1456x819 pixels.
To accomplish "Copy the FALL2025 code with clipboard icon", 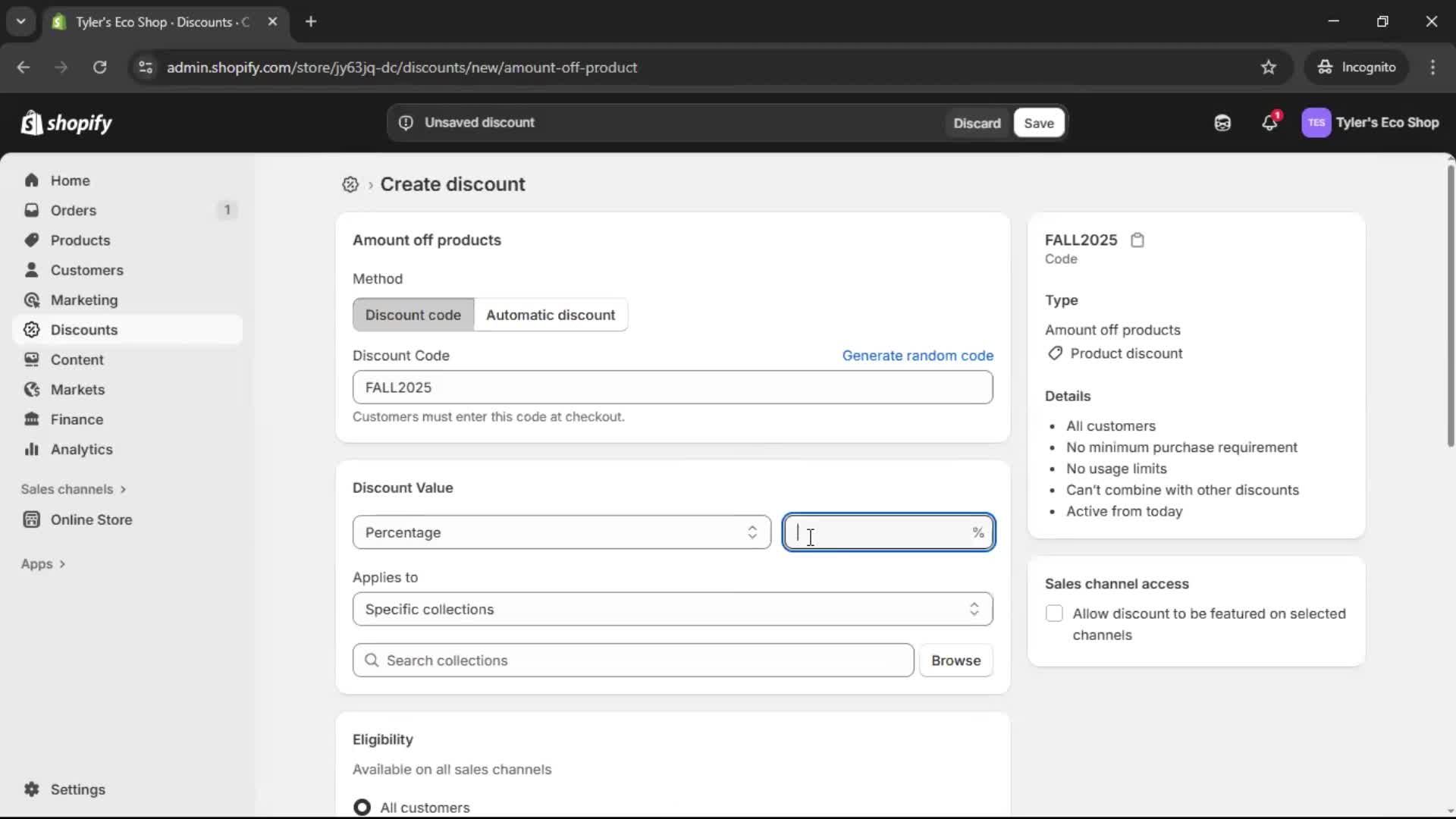I will pyautogui.click(x=1137, y=240).
